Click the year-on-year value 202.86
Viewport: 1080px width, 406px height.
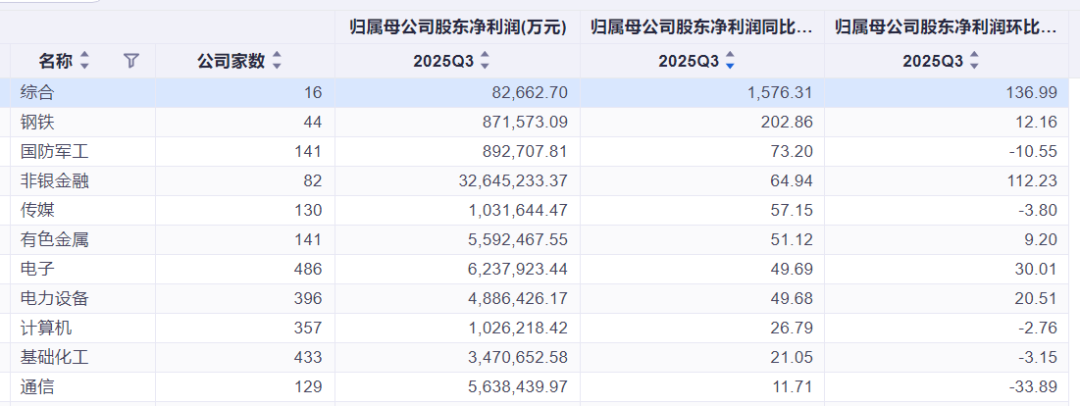[x=789, y=122]
